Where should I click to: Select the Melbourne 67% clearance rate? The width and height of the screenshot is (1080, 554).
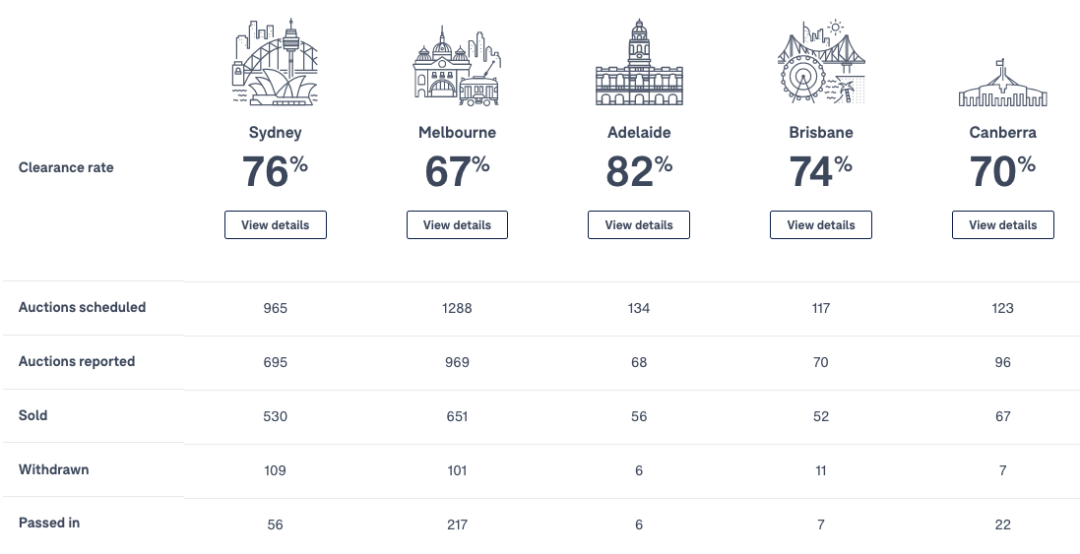point(457,170)
